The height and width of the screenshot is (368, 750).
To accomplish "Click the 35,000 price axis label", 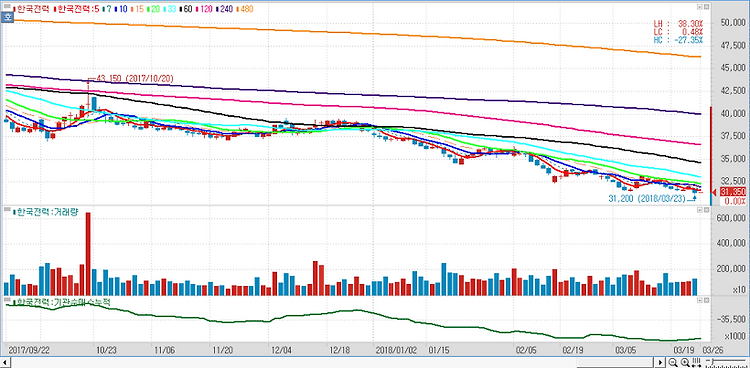I will [732, 159].
